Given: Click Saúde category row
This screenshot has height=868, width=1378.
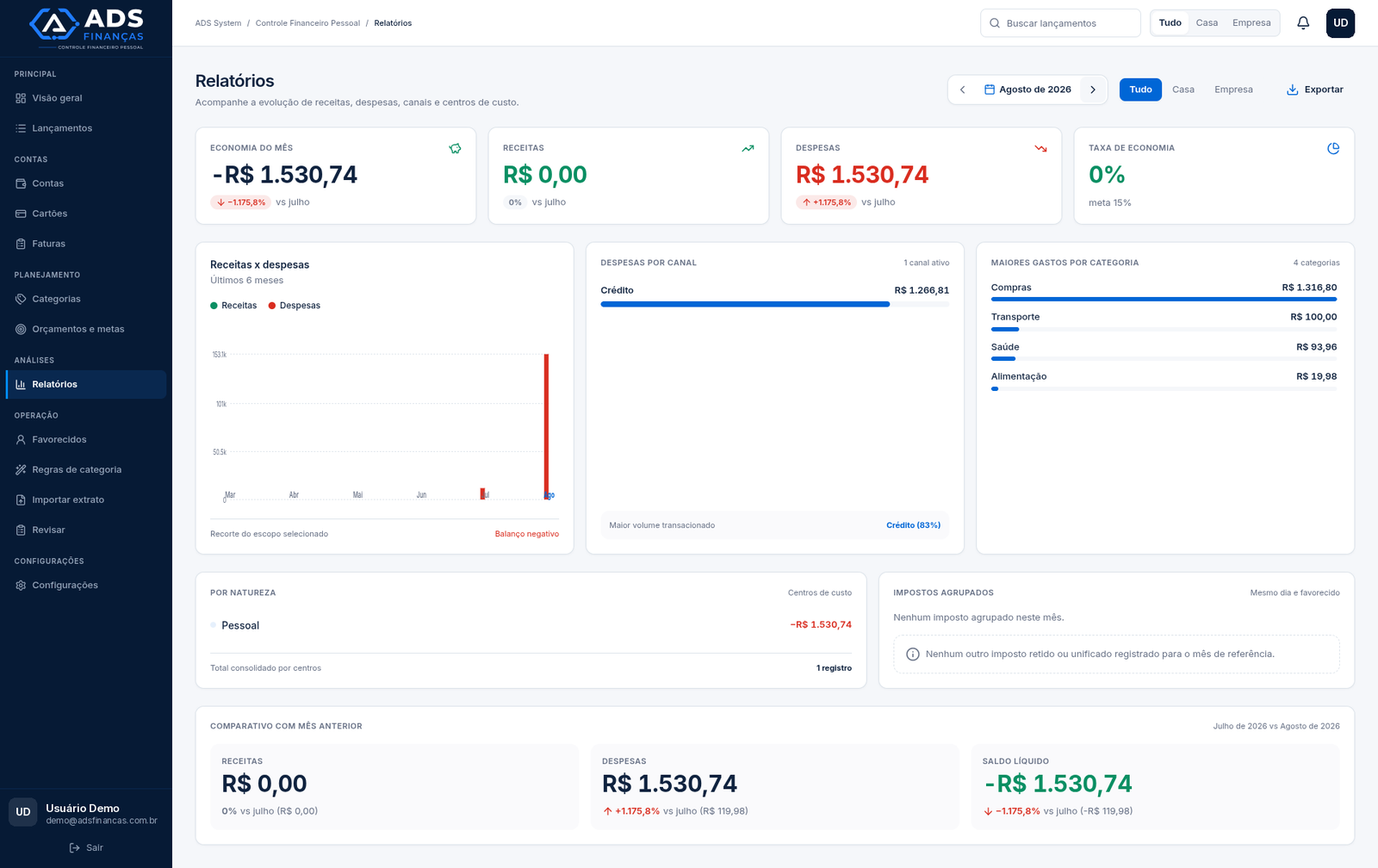Looking at the screenshot, I should 1164,351.
